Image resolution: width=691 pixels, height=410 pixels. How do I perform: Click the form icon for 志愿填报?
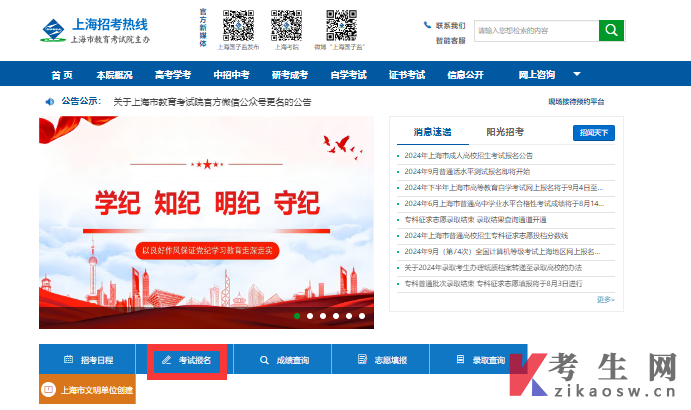(x=362, y=359)
